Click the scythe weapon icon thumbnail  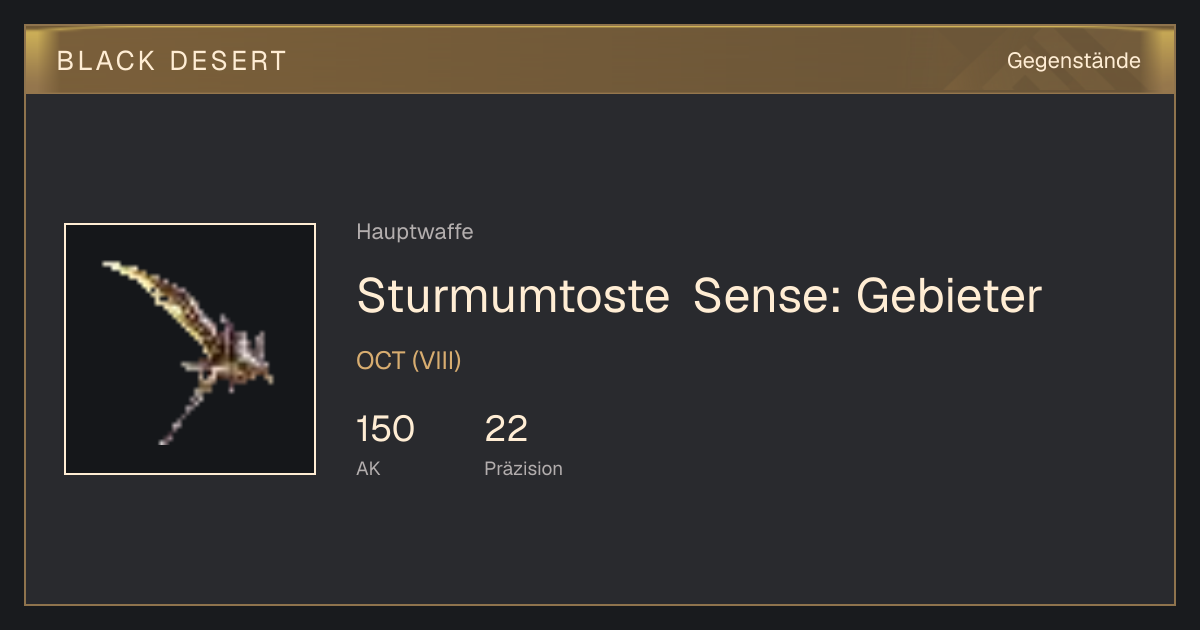190,349
